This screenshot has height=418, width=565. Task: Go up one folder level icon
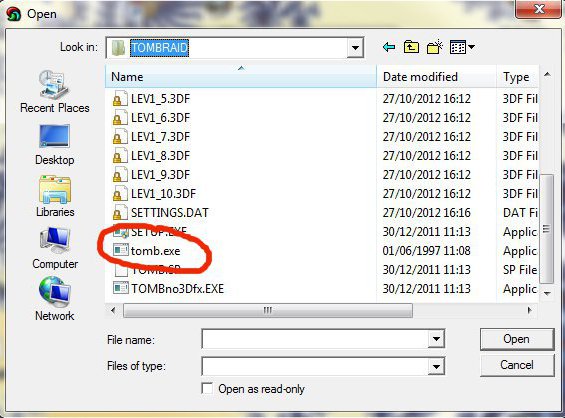[x=411, y=47]
